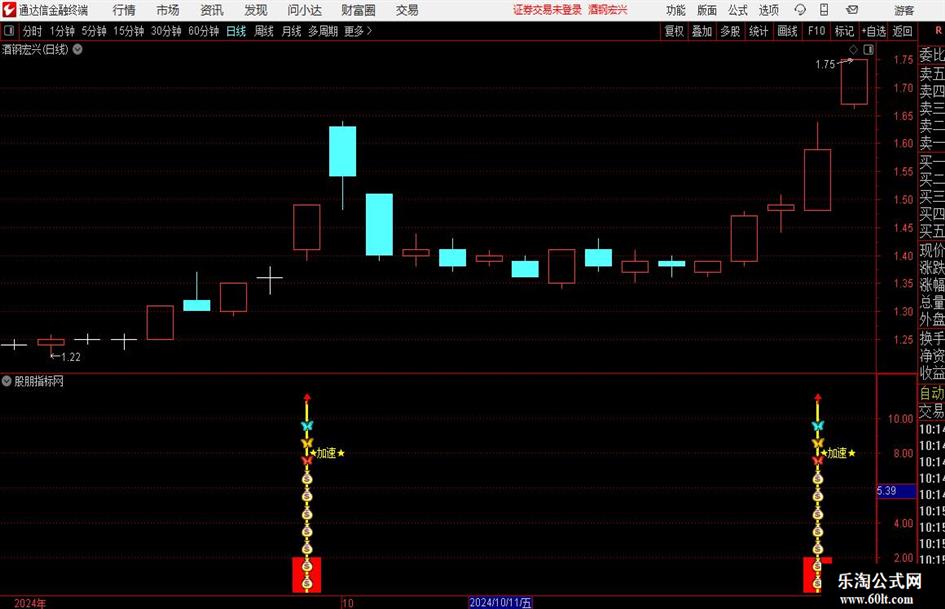Open the mobile phone icon in the header

point(824,10)
